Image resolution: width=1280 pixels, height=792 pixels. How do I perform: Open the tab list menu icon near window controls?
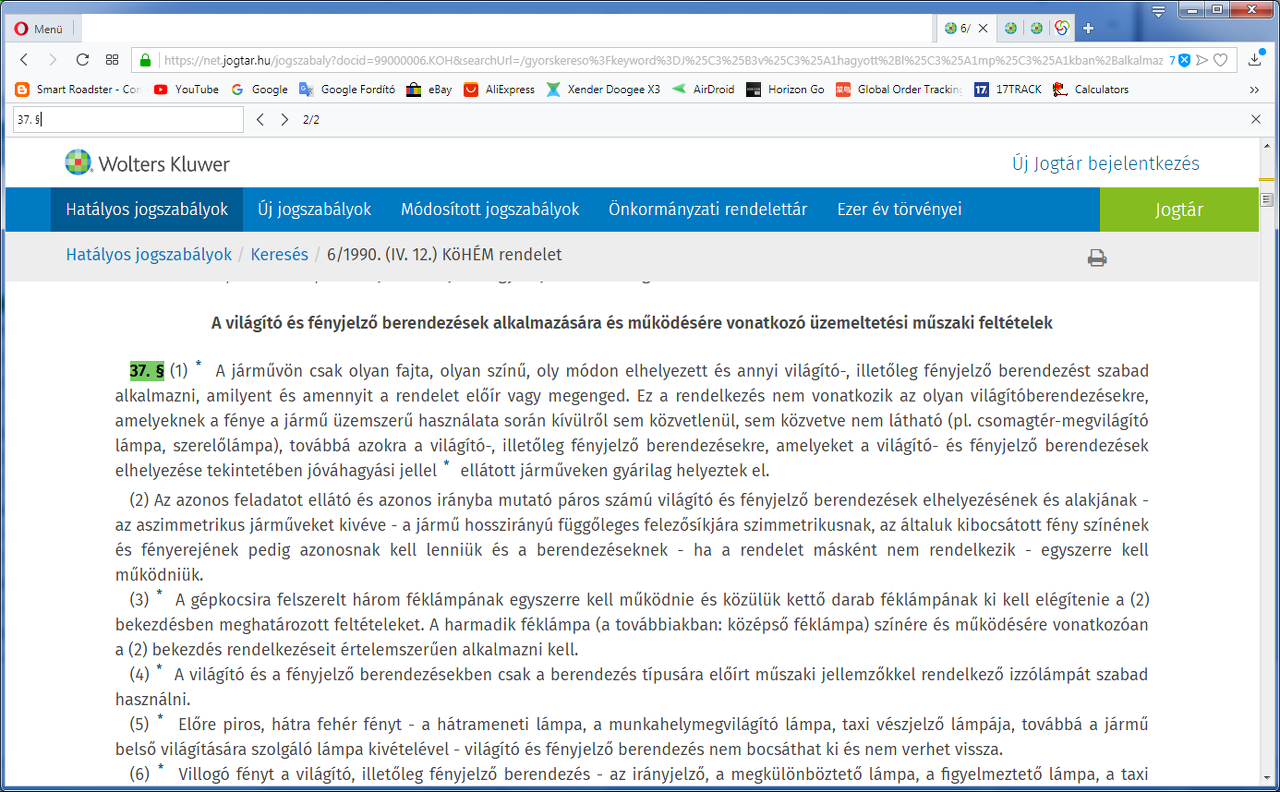[x=1158, y=12]
